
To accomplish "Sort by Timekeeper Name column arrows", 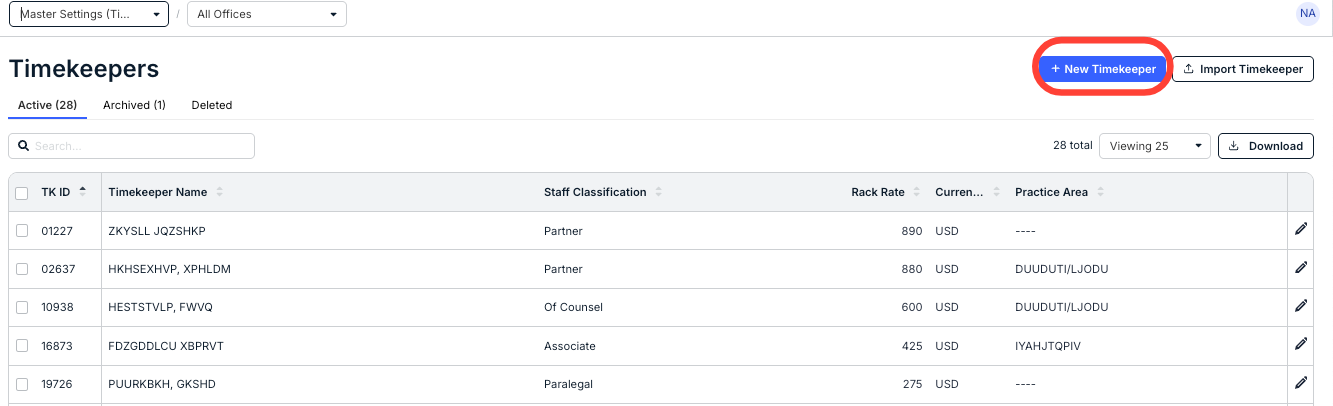I will pos(220,192).
